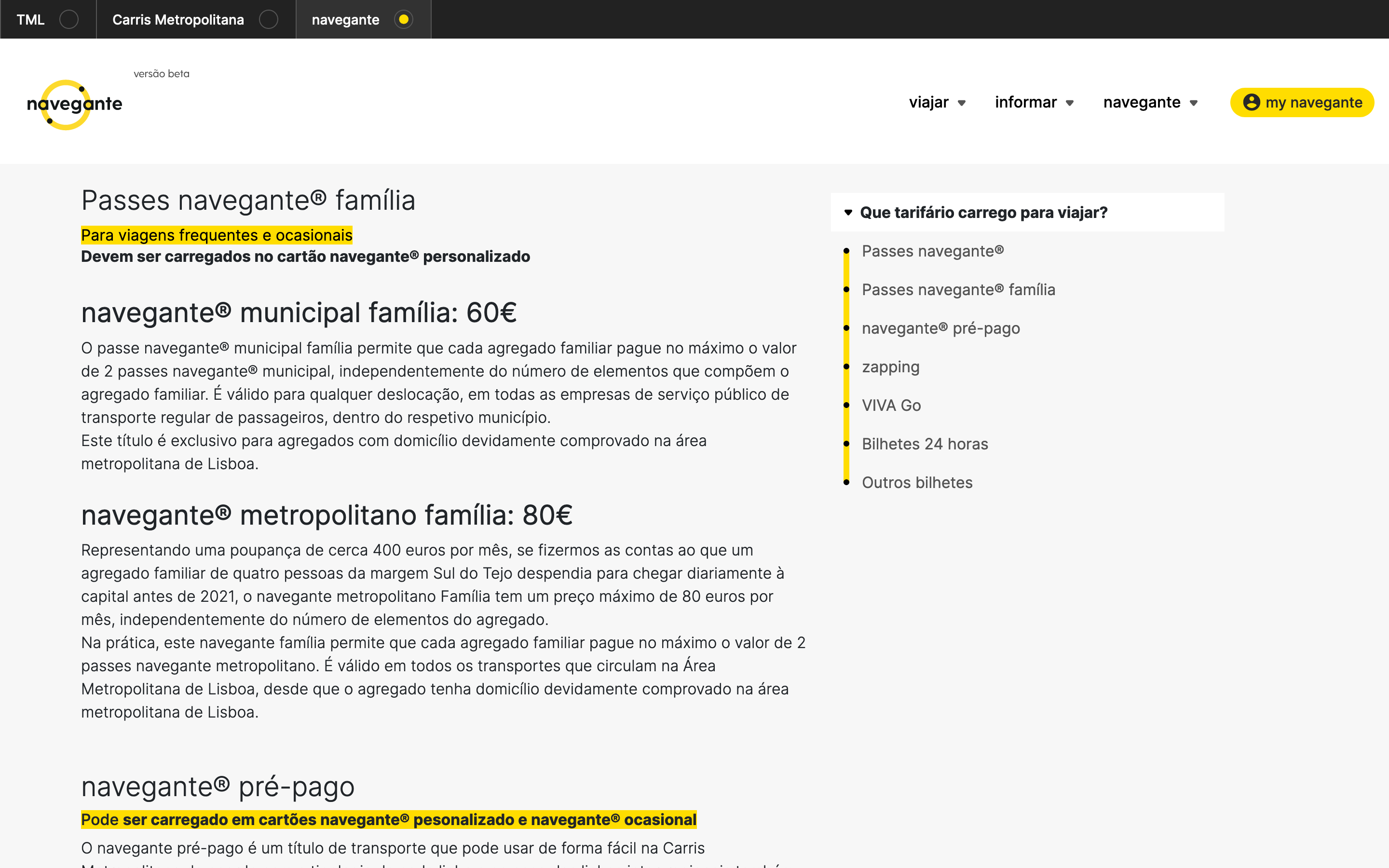The image size is (1389, 868).
Task: Select the TML radio circle
Action: tap(69, 19)
